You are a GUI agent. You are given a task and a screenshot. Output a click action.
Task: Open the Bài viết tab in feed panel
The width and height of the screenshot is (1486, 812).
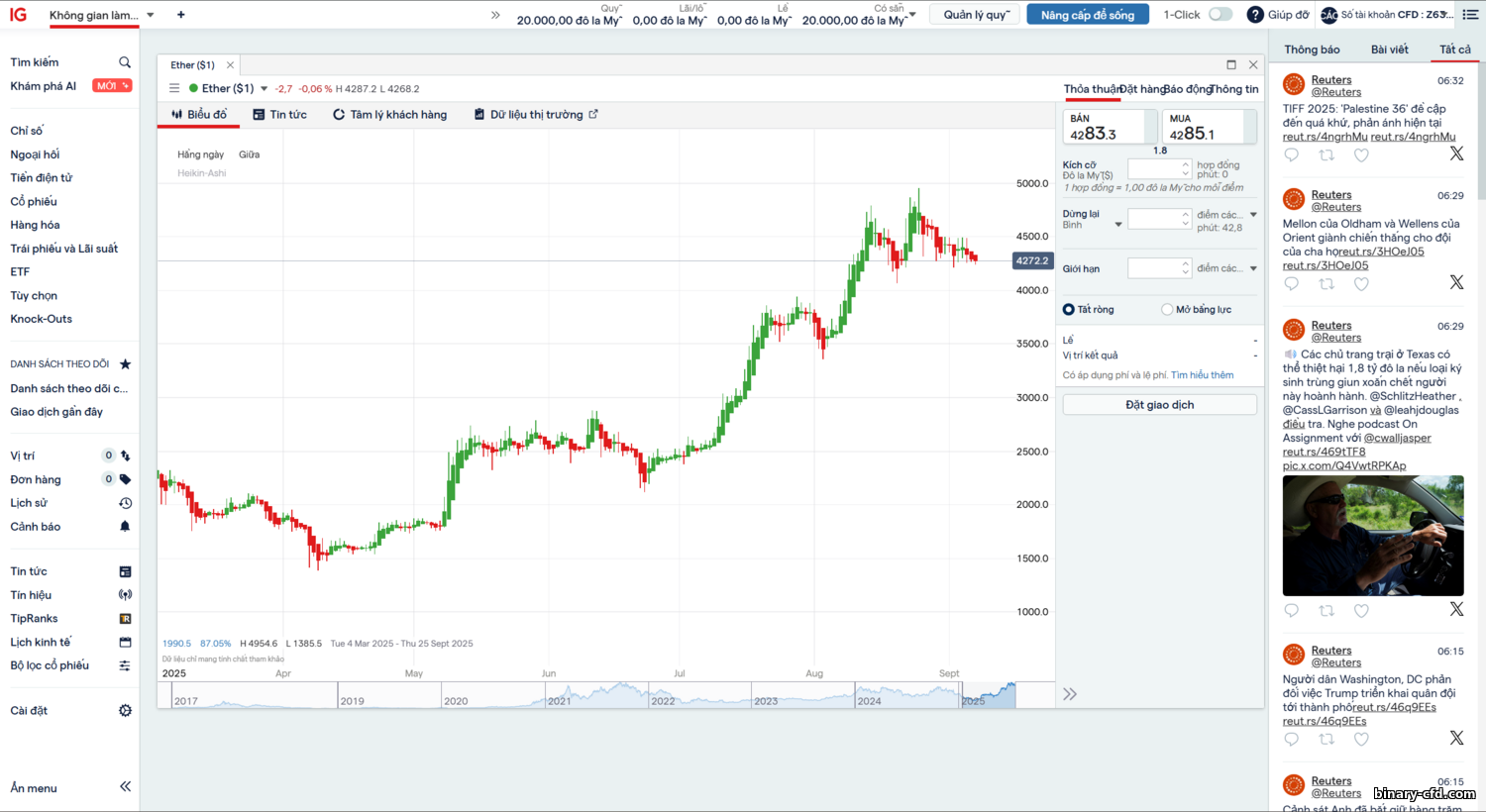pyautogui.click(x=1389, y=50)
